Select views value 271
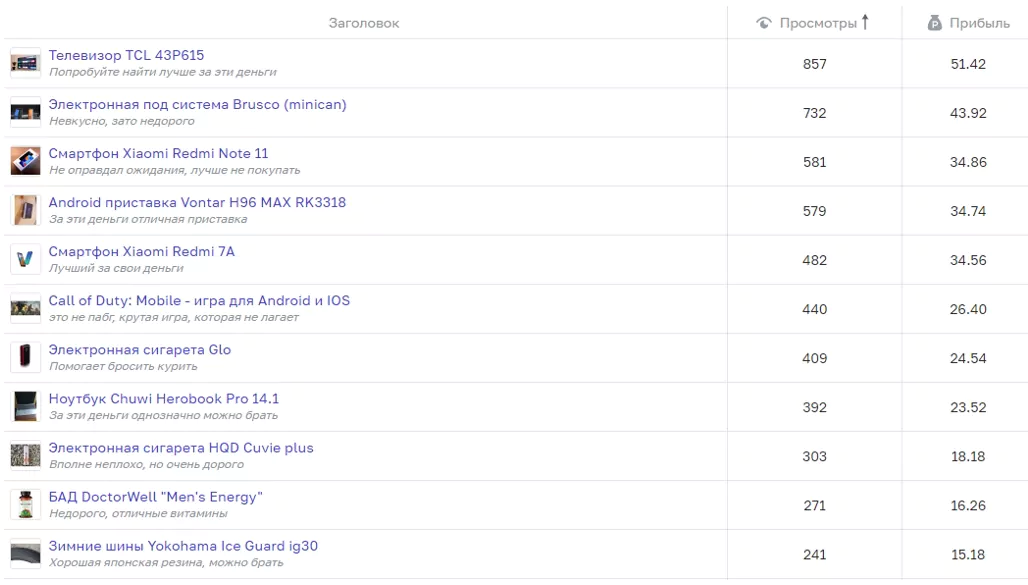This screenshot has height=585, width=1028. click(815, 506)
